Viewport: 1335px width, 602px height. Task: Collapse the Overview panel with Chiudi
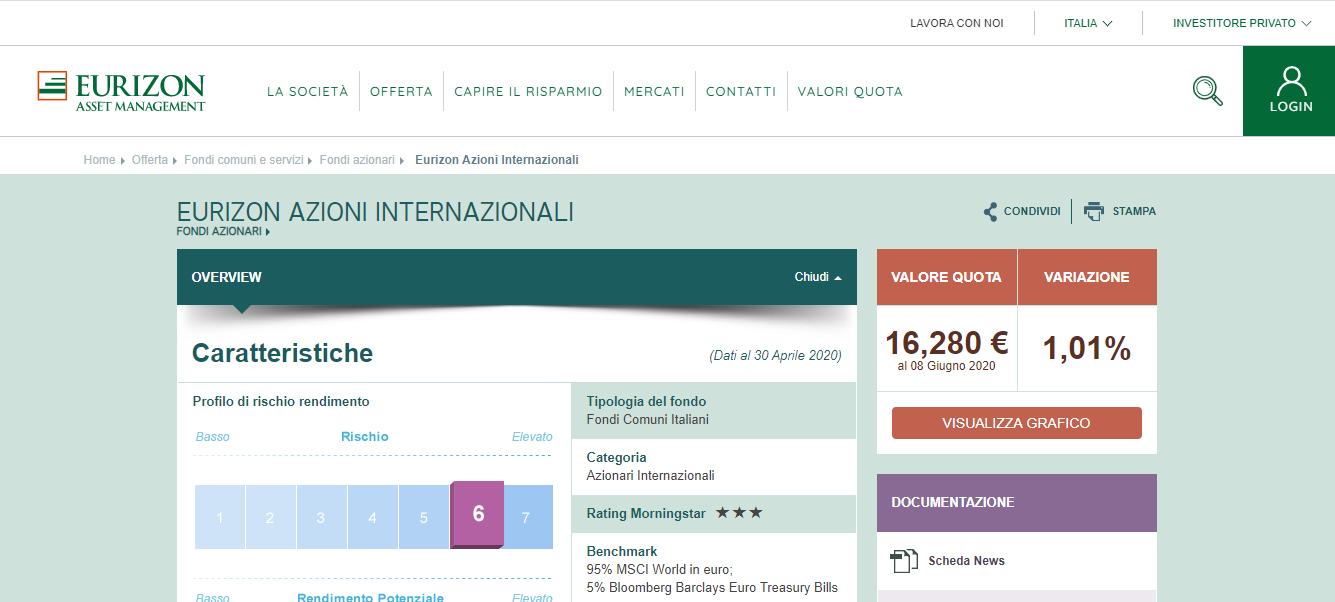(817, 277)
